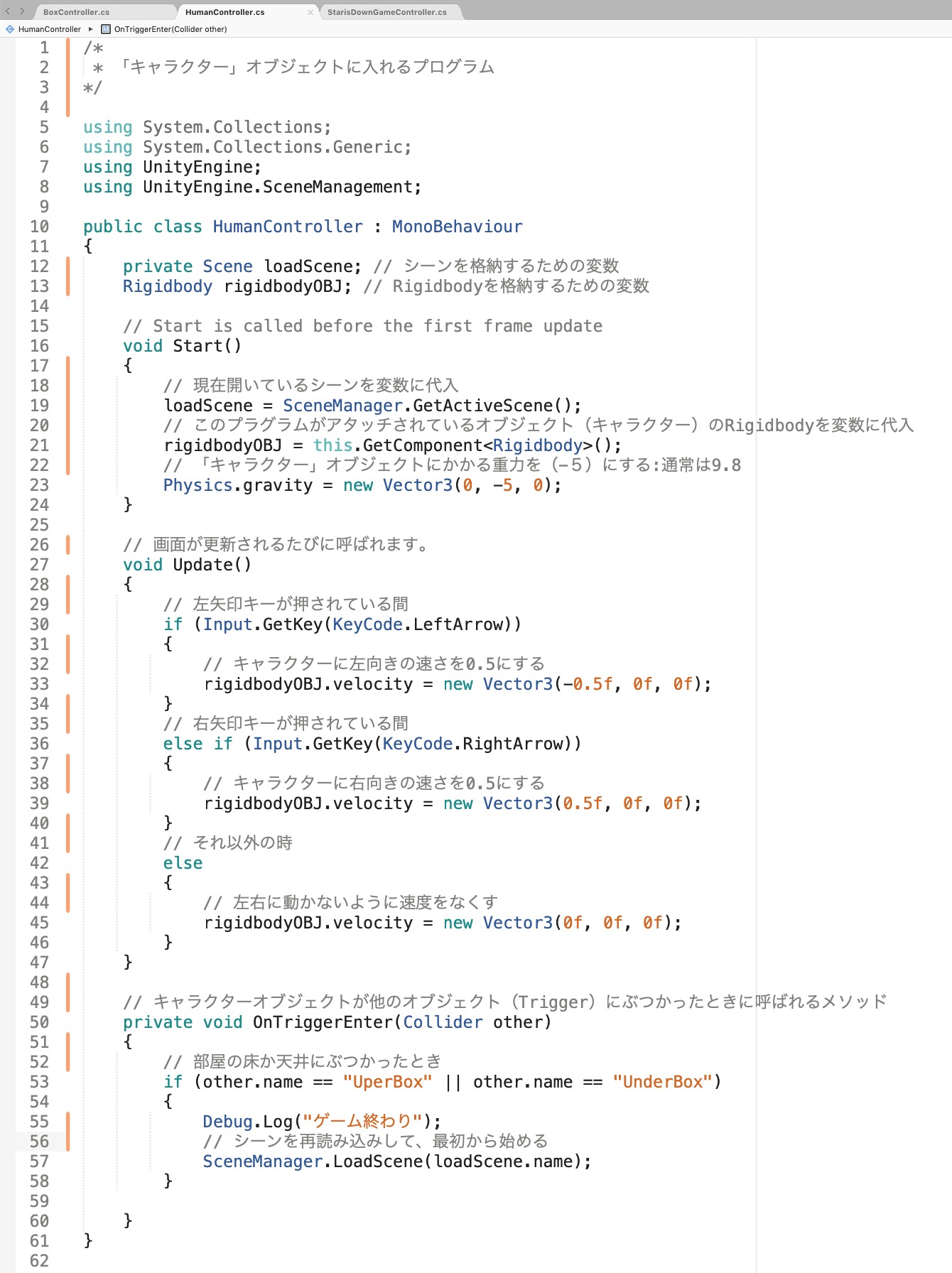Click the back navigation arrow
The width and height of the screenshot is (952, 1273).
[8, 11]
